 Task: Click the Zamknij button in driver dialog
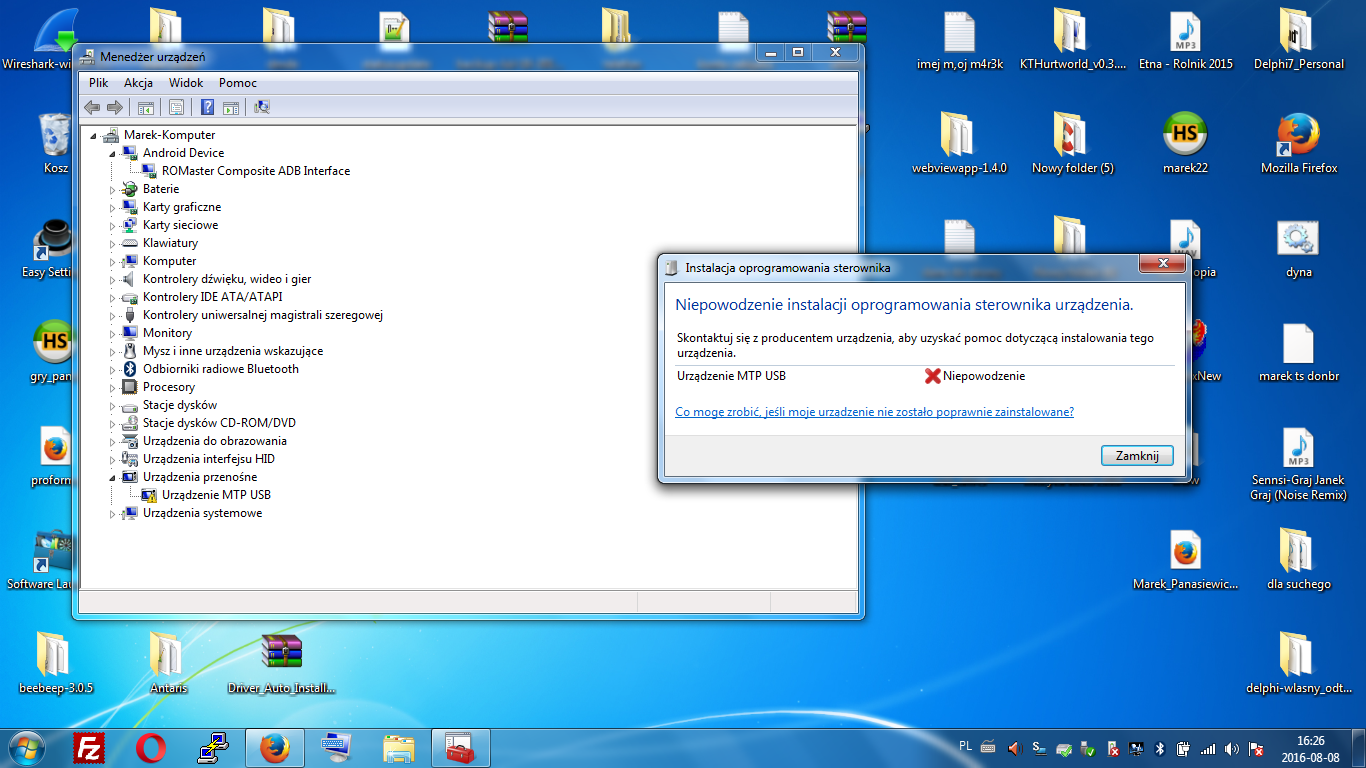1136,455
